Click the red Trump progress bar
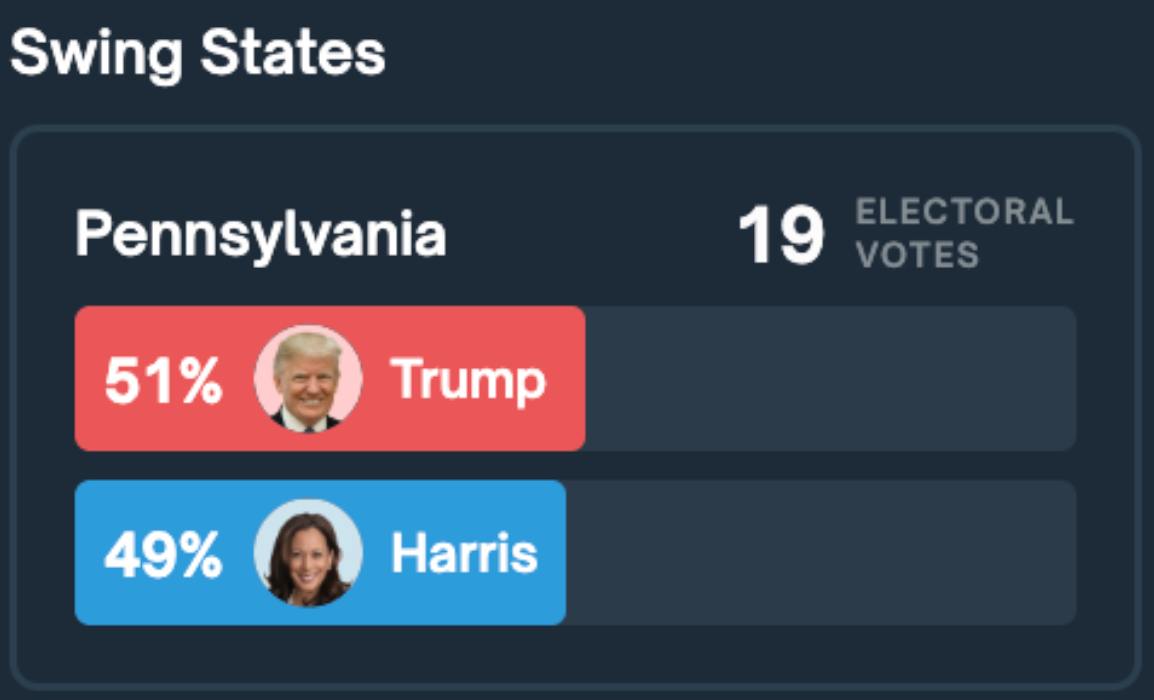Viewport: 1154px width, 700px height. pos(330,378)
